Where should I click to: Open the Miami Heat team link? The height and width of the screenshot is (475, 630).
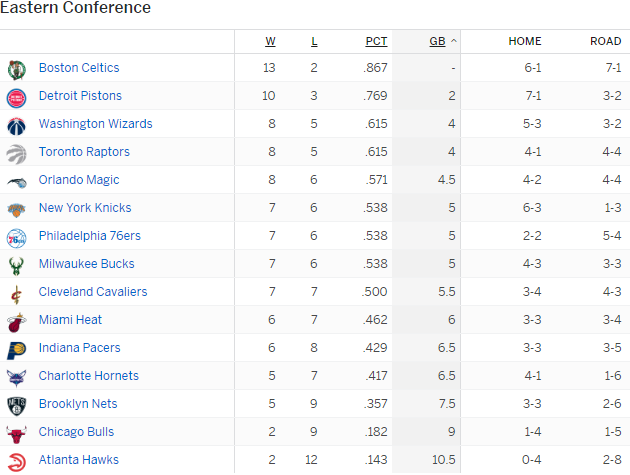pos(70,320)
